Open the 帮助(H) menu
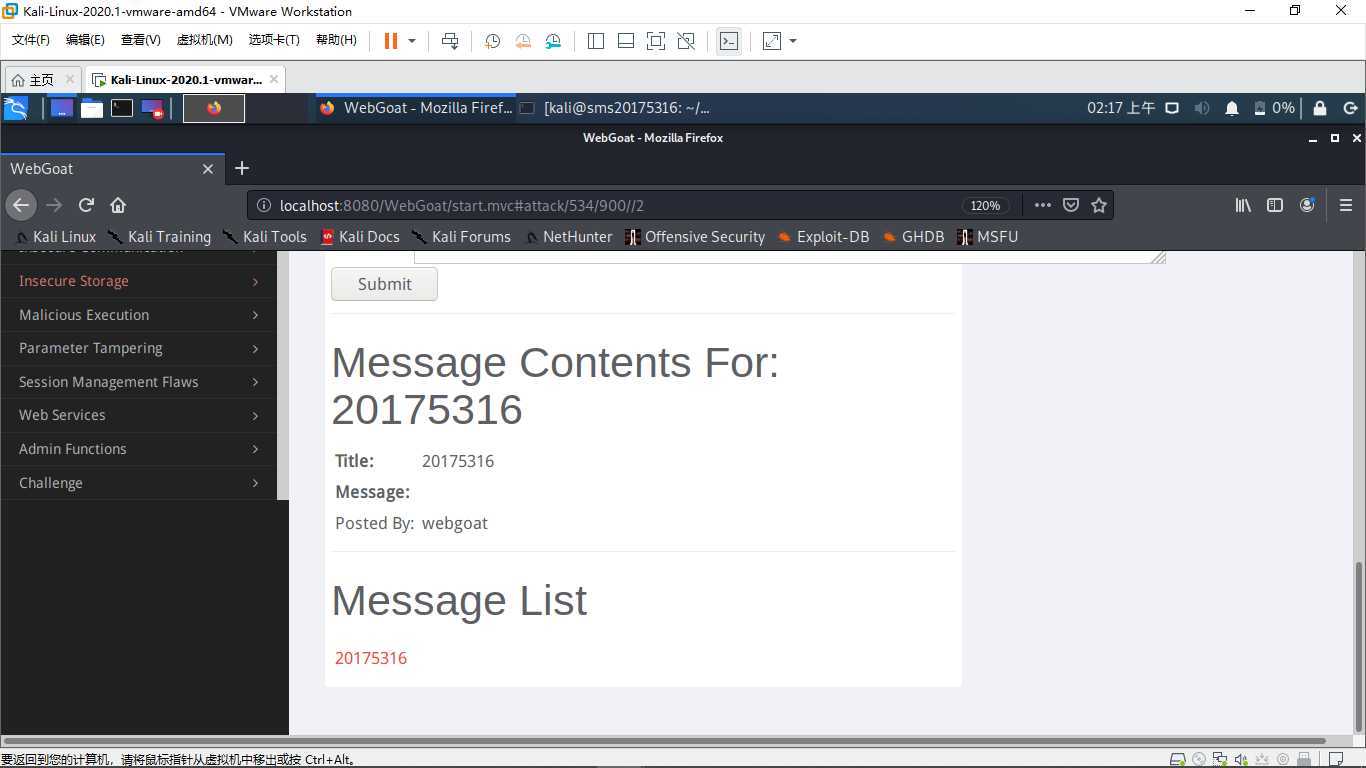The width and height of the screenshot is (1366, 768). (x=336, y=40)
